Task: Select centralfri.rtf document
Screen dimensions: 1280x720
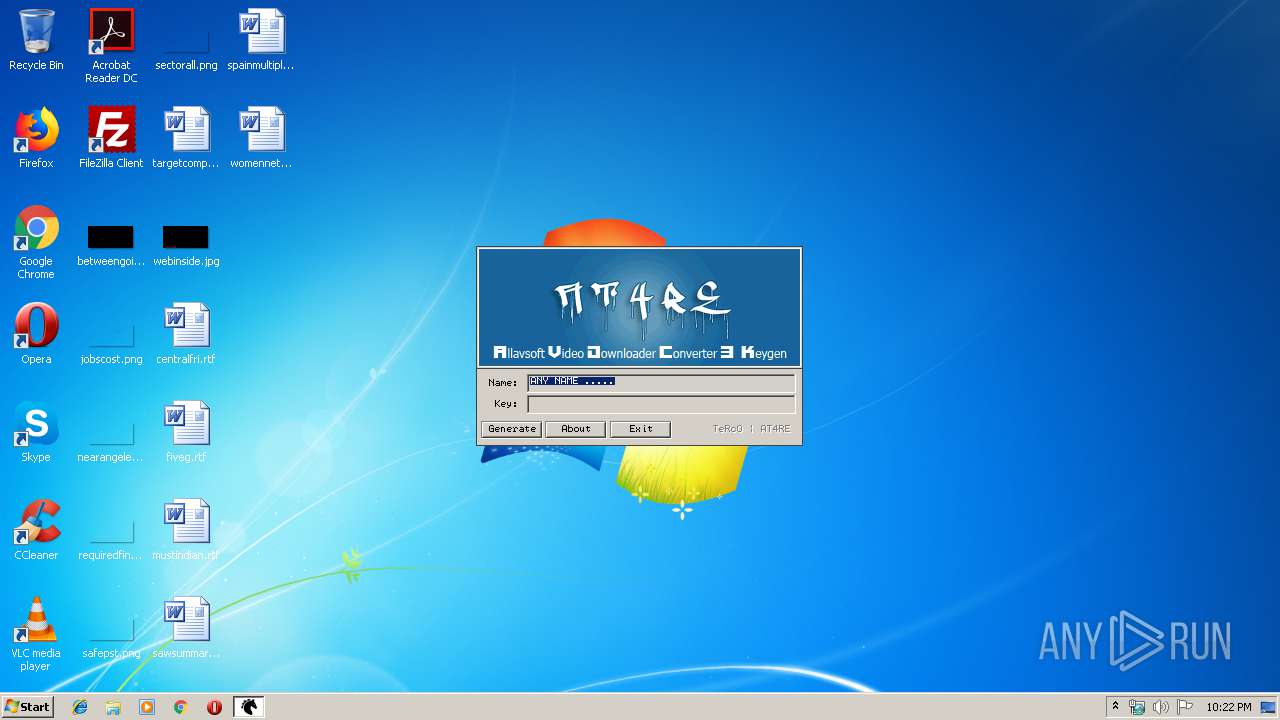Action: pos(186,334)
